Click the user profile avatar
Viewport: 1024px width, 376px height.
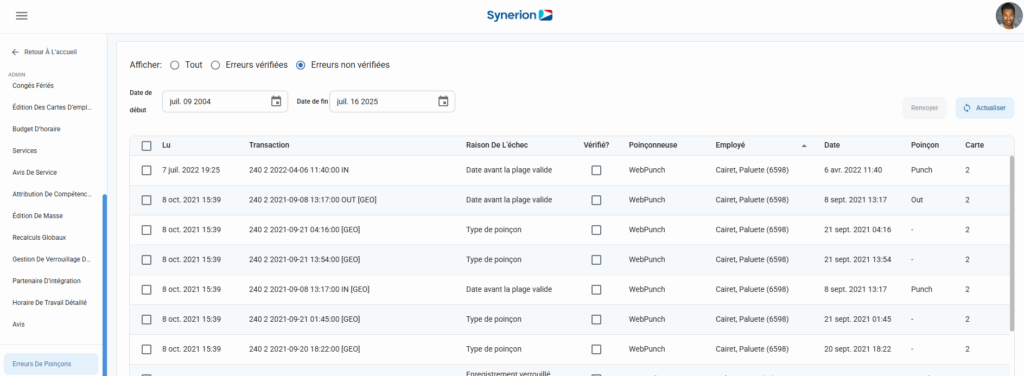(1008, 16)
